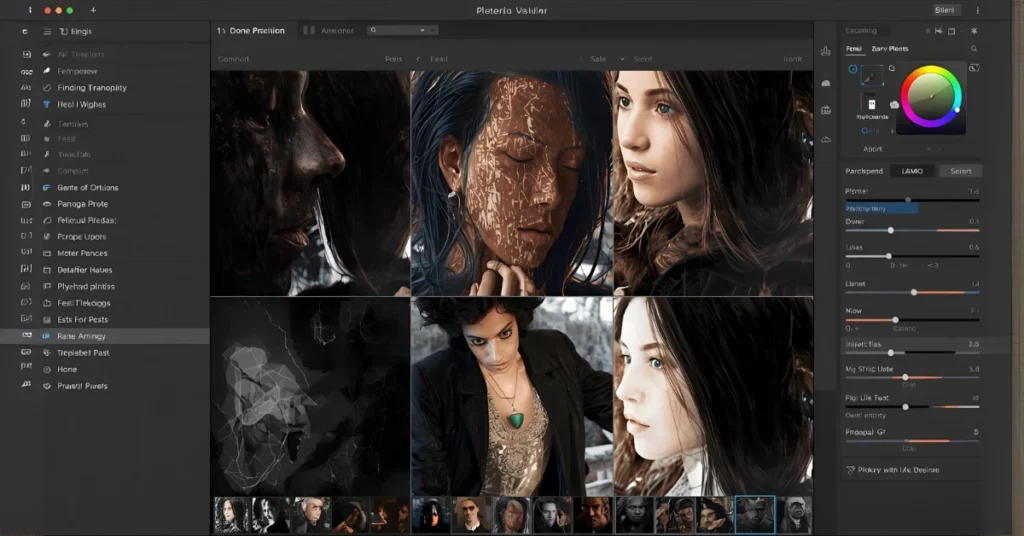Click the icon beside Pruestt Purets
The height and width of the screenshot is (536, 1024).
47,386
